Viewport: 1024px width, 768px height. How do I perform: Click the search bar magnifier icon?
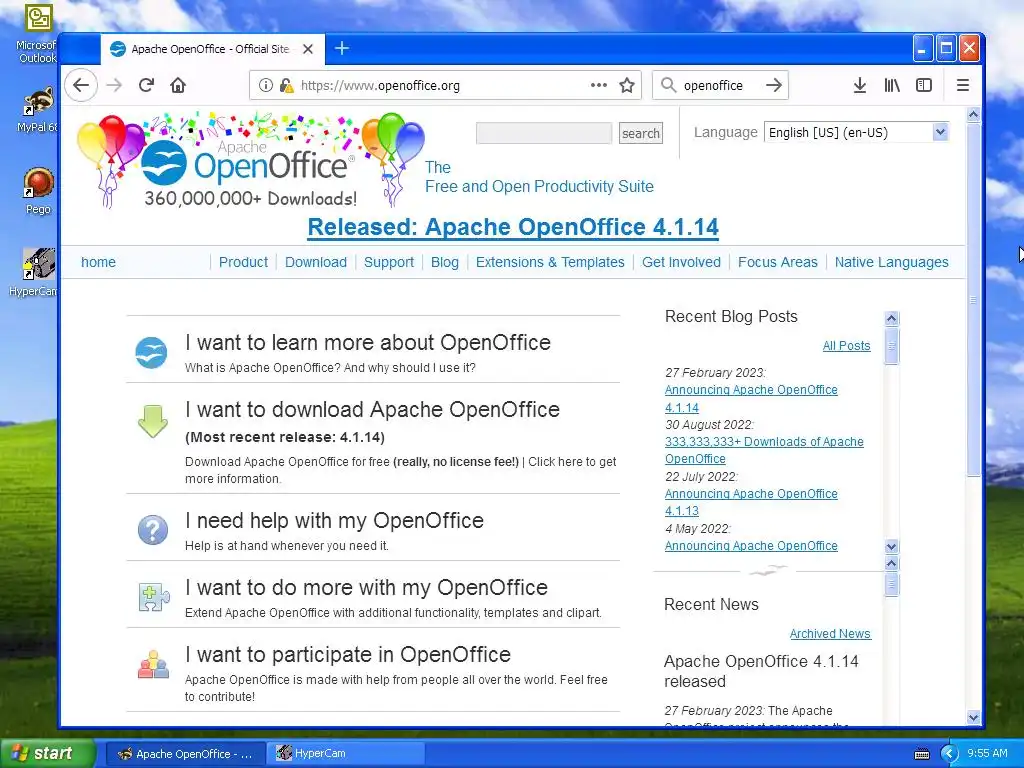coord(668,85)
